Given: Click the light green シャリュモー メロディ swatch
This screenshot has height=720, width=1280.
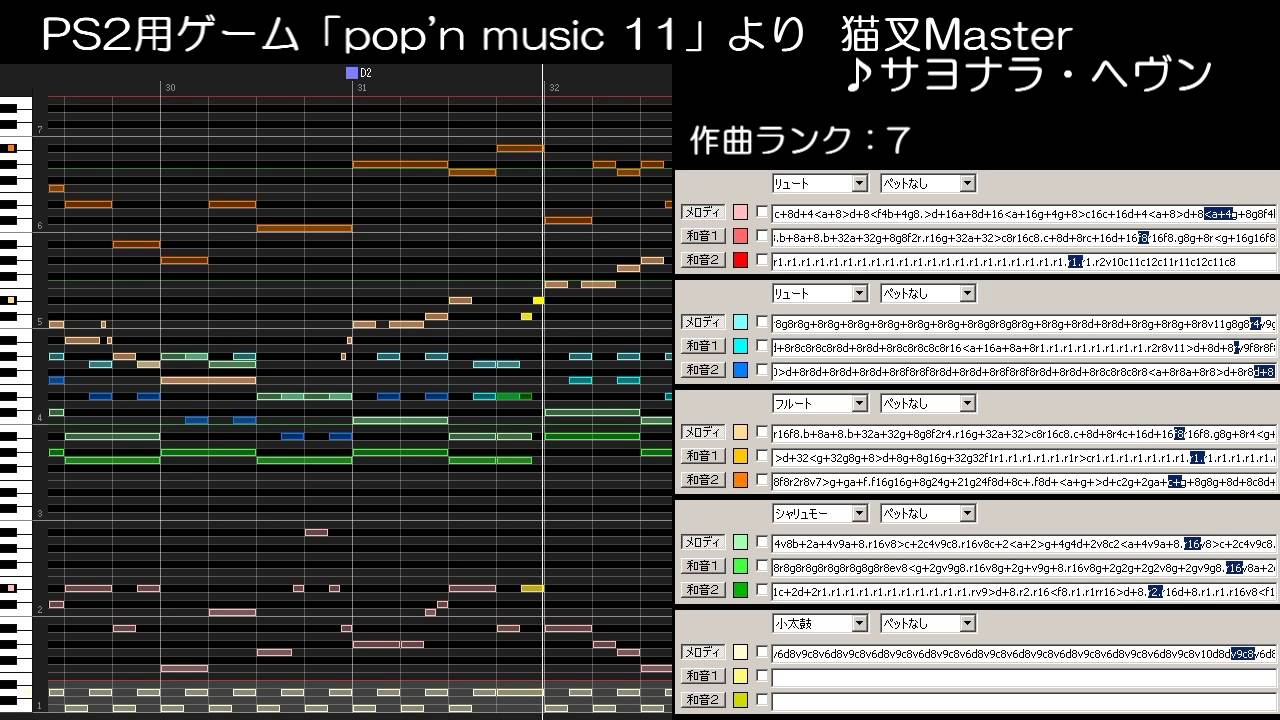Looking at the screenshot, I should coord(740,542).
